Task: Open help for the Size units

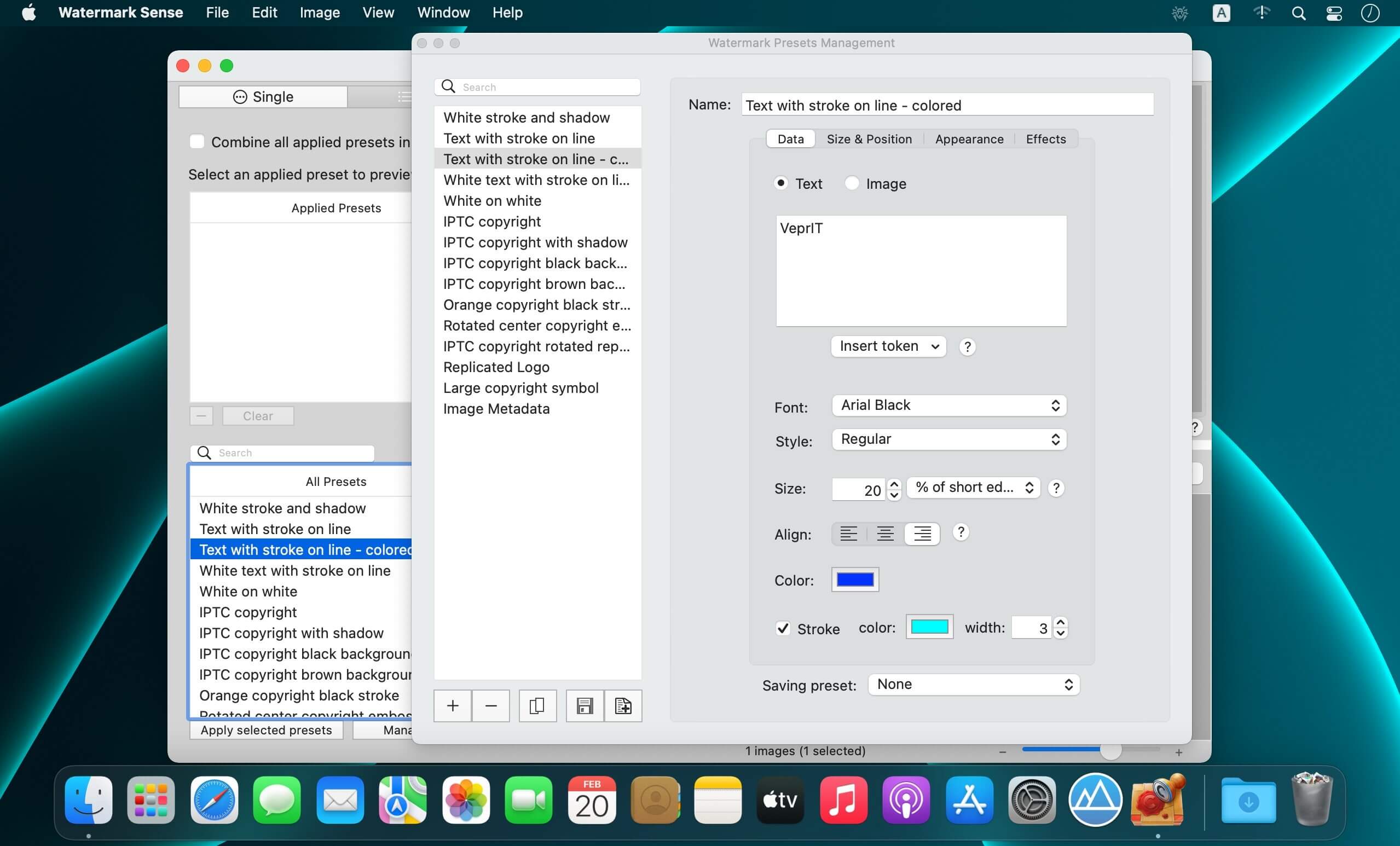Action: tap(1056, 488)
